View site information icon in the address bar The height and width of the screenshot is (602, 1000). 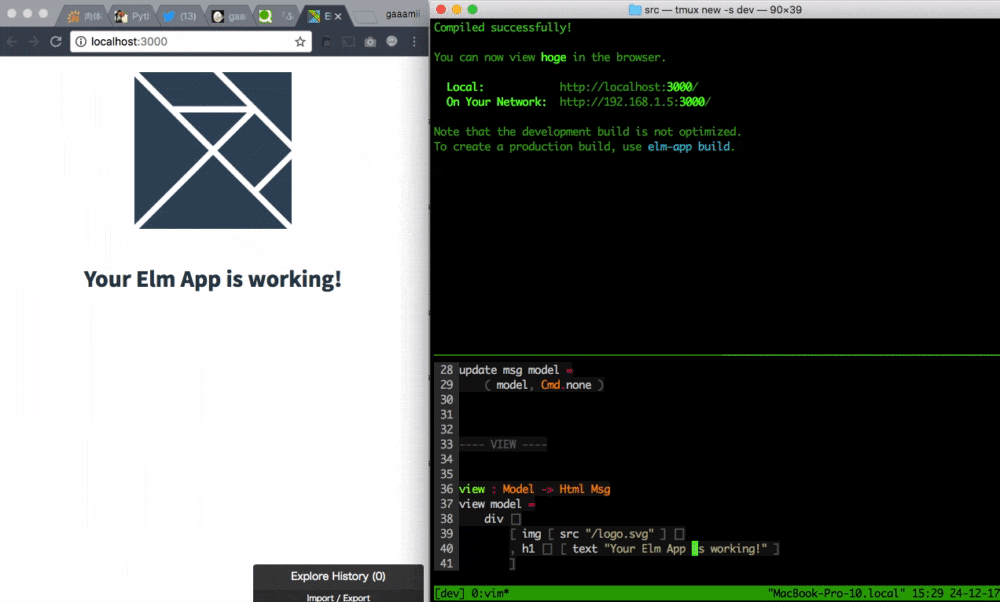[x=81, y=41]
